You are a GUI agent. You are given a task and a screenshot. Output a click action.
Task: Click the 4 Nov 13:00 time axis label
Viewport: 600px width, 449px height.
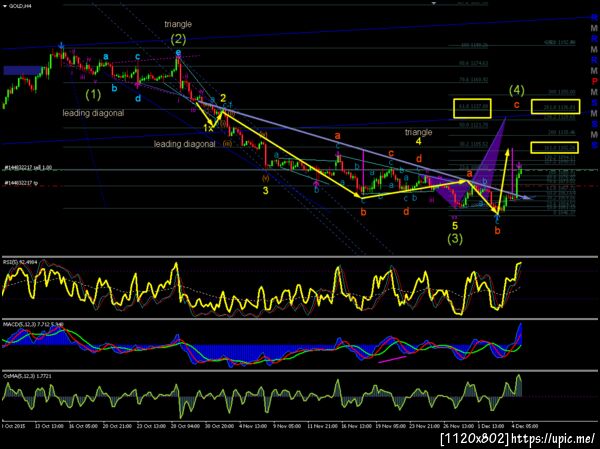pyautogui.click(x=251, y=426)
